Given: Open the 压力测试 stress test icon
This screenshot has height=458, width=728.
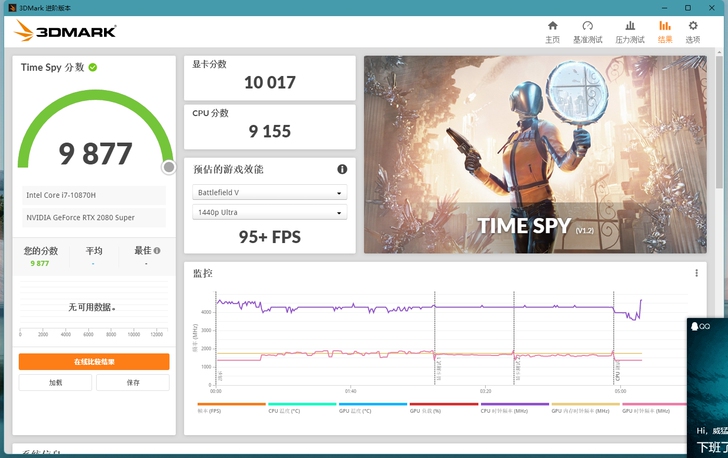Looking at the screenshot, I should click(x=630, y=26).
